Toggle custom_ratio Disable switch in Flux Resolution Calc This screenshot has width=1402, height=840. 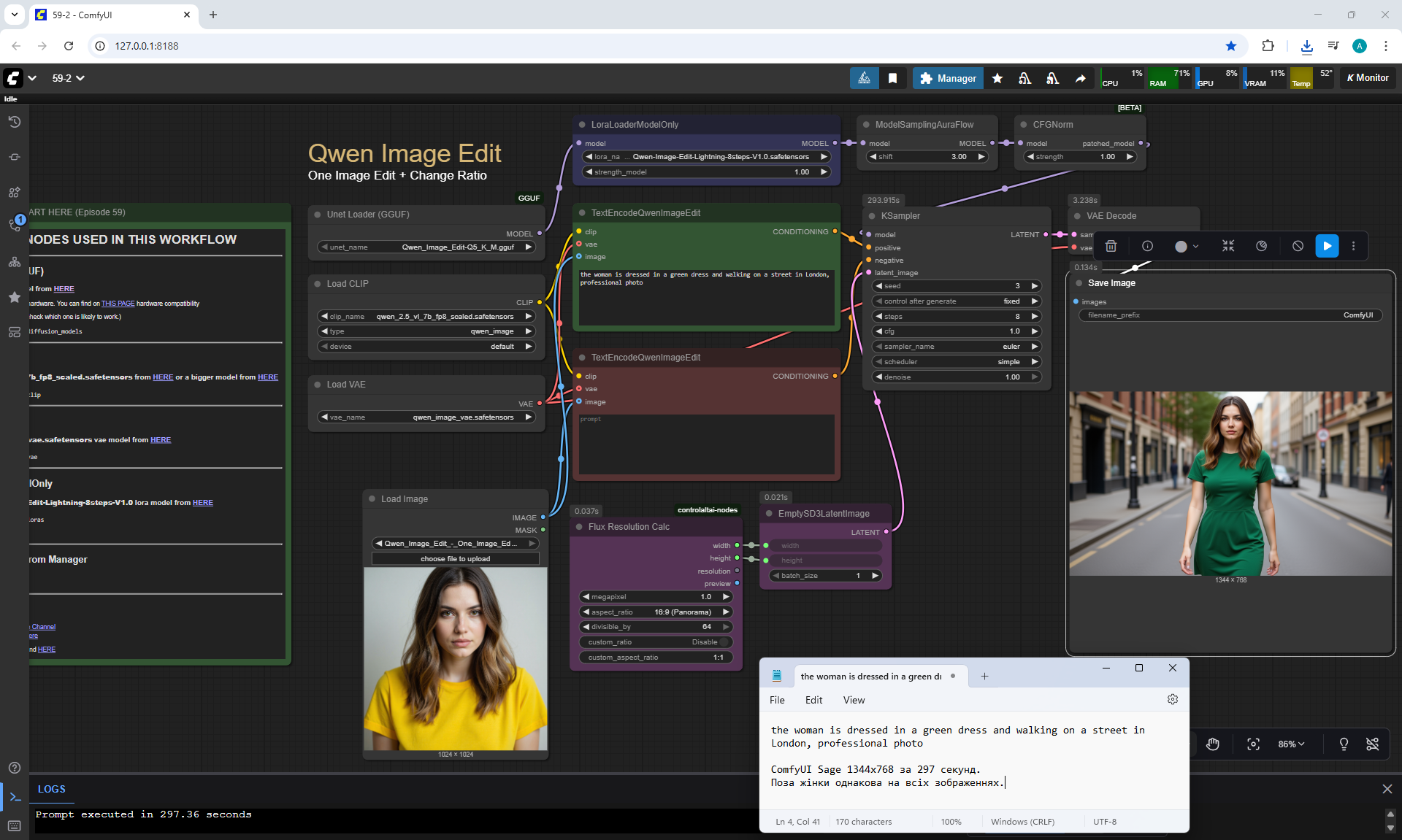(x=724, y=642)
